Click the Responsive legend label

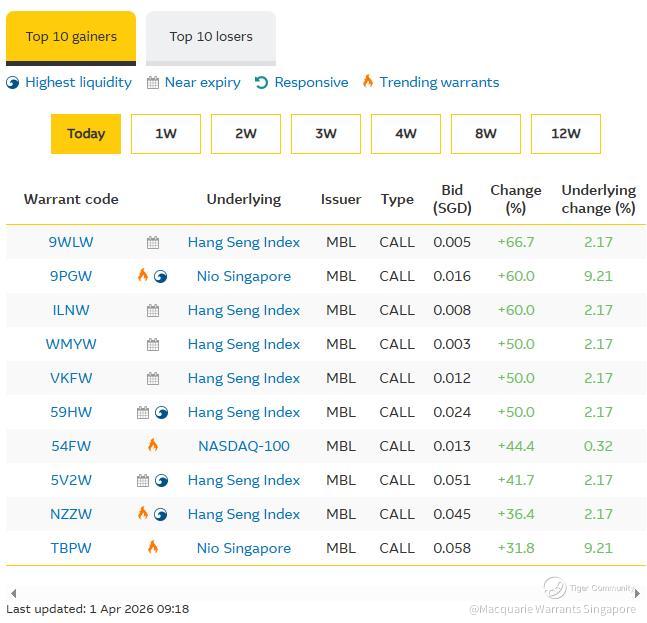pyautogui.click(x=312, y=83)
